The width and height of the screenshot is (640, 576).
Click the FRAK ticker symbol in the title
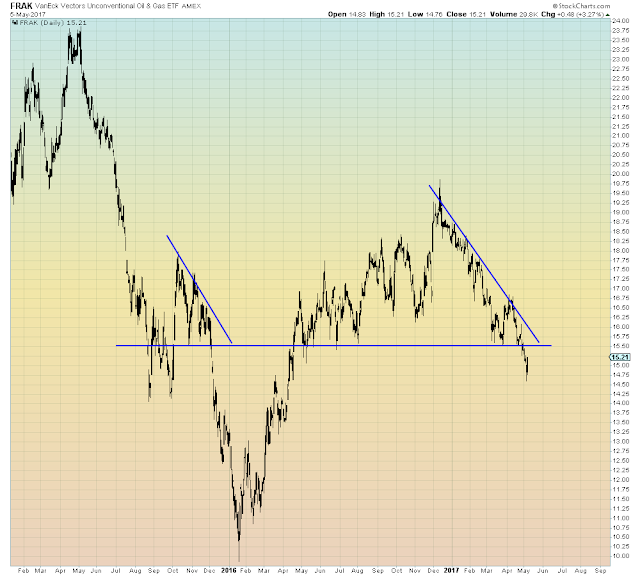21,6
